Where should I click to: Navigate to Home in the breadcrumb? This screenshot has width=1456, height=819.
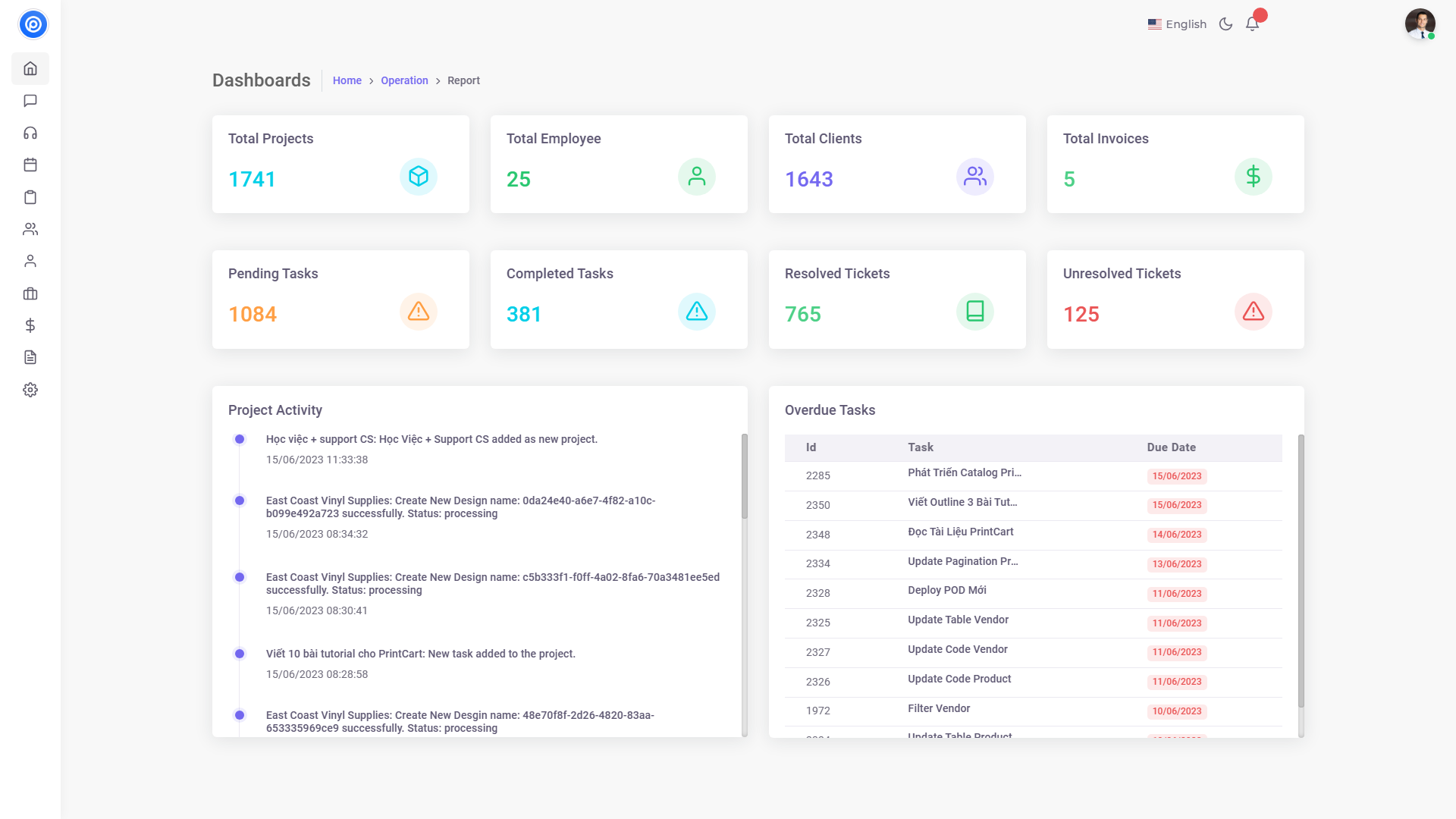click(347, 80)
